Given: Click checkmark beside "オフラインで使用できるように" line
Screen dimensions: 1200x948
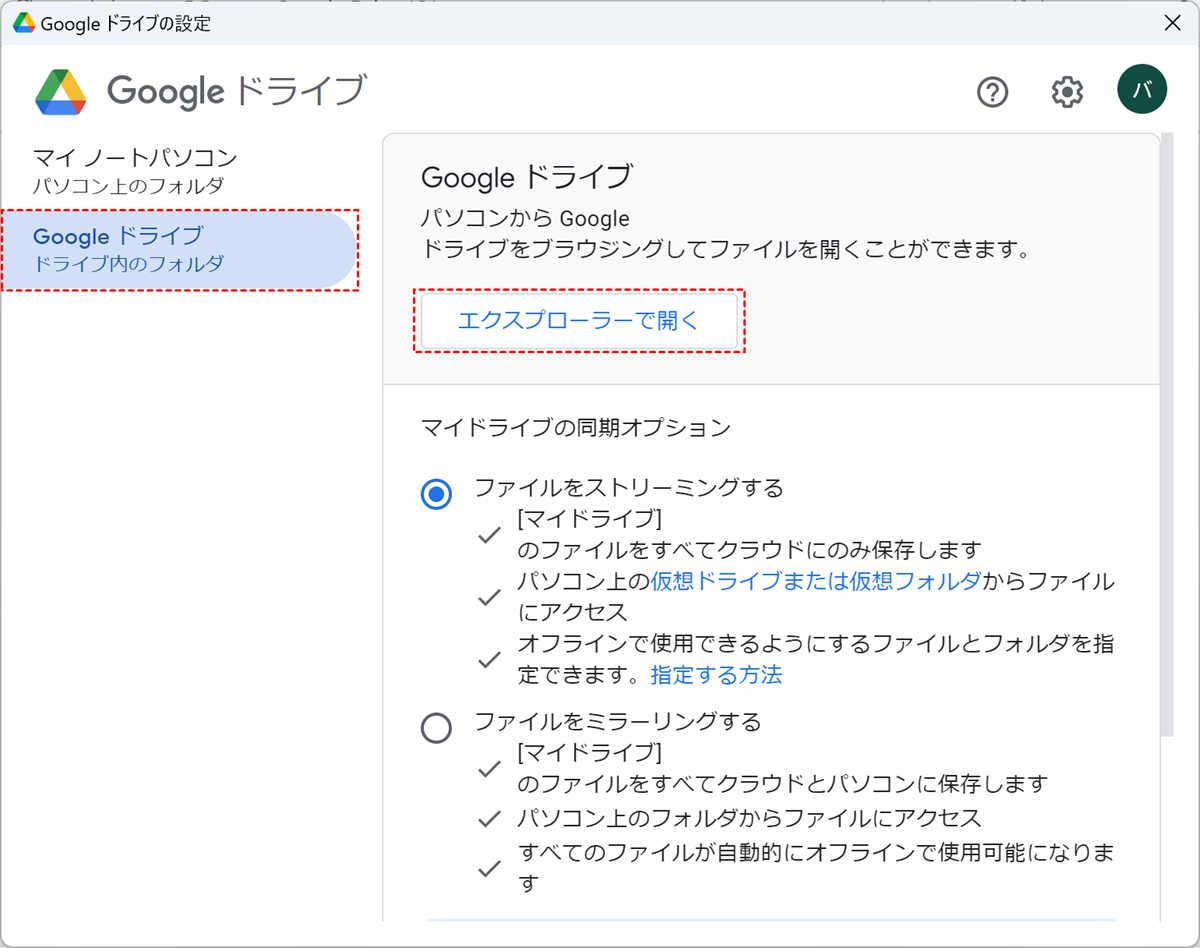Looking at the screenshot, I should (489, 660).
